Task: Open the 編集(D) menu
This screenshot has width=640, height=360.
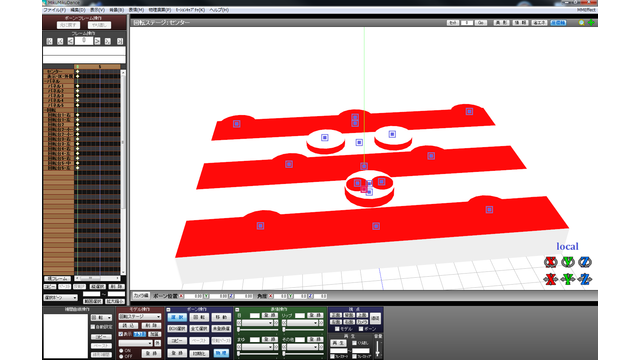Action: [x=78, y=10]
